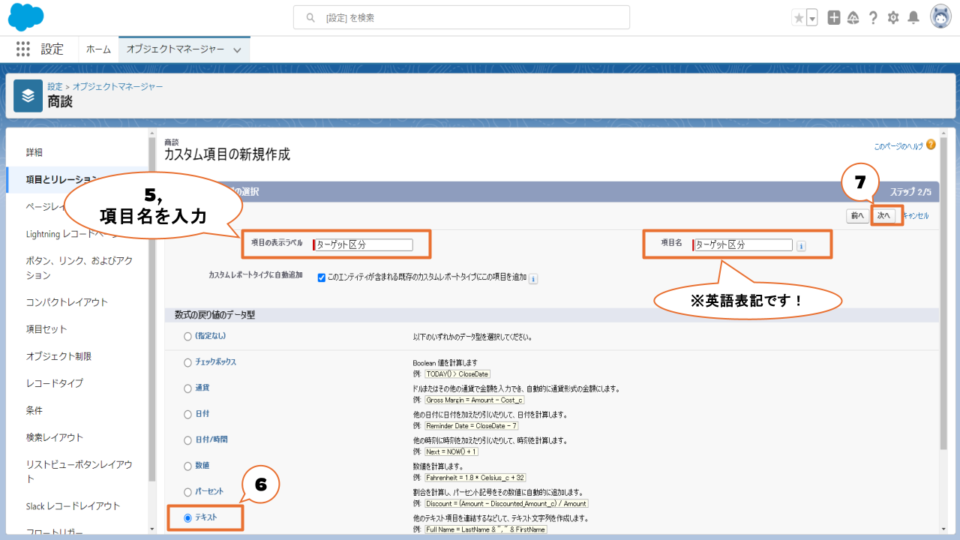The image size is (960, 540).
Task: Click the 次へ button
Action: click(x=884, y=216)
